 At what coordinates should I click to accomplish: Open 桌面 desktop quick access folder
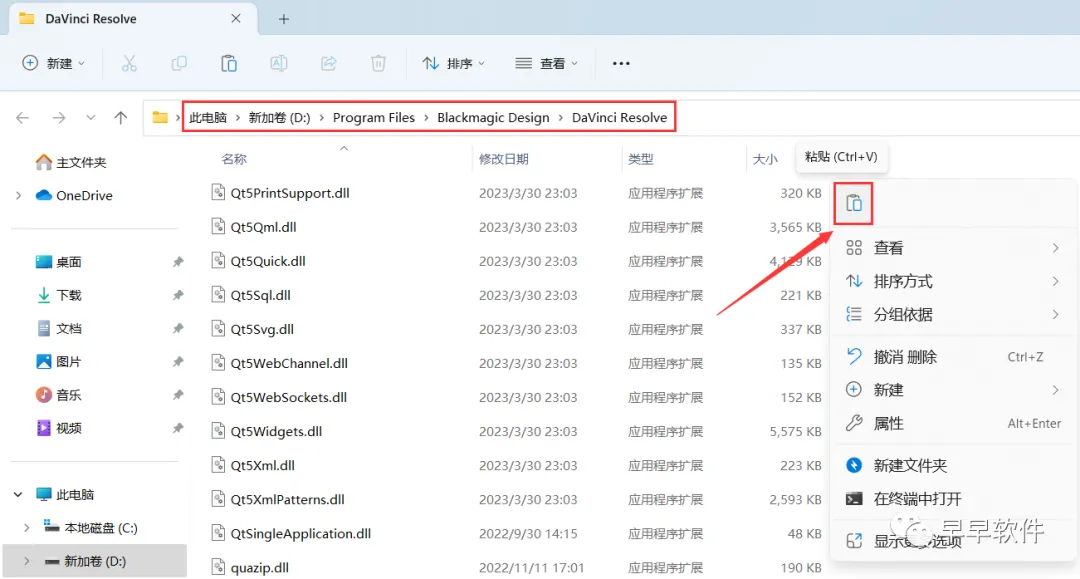[59, 262]
